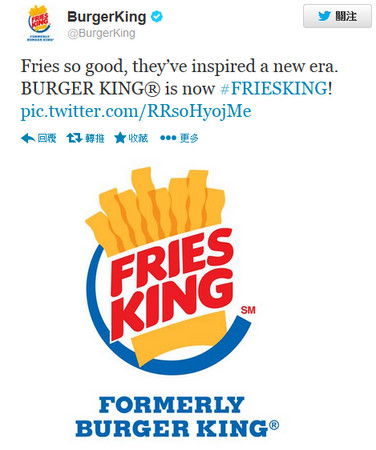Click the yellow fries in the logo image
The height and width of the screenshot is (450, 376).
click(x=155, y=209)
